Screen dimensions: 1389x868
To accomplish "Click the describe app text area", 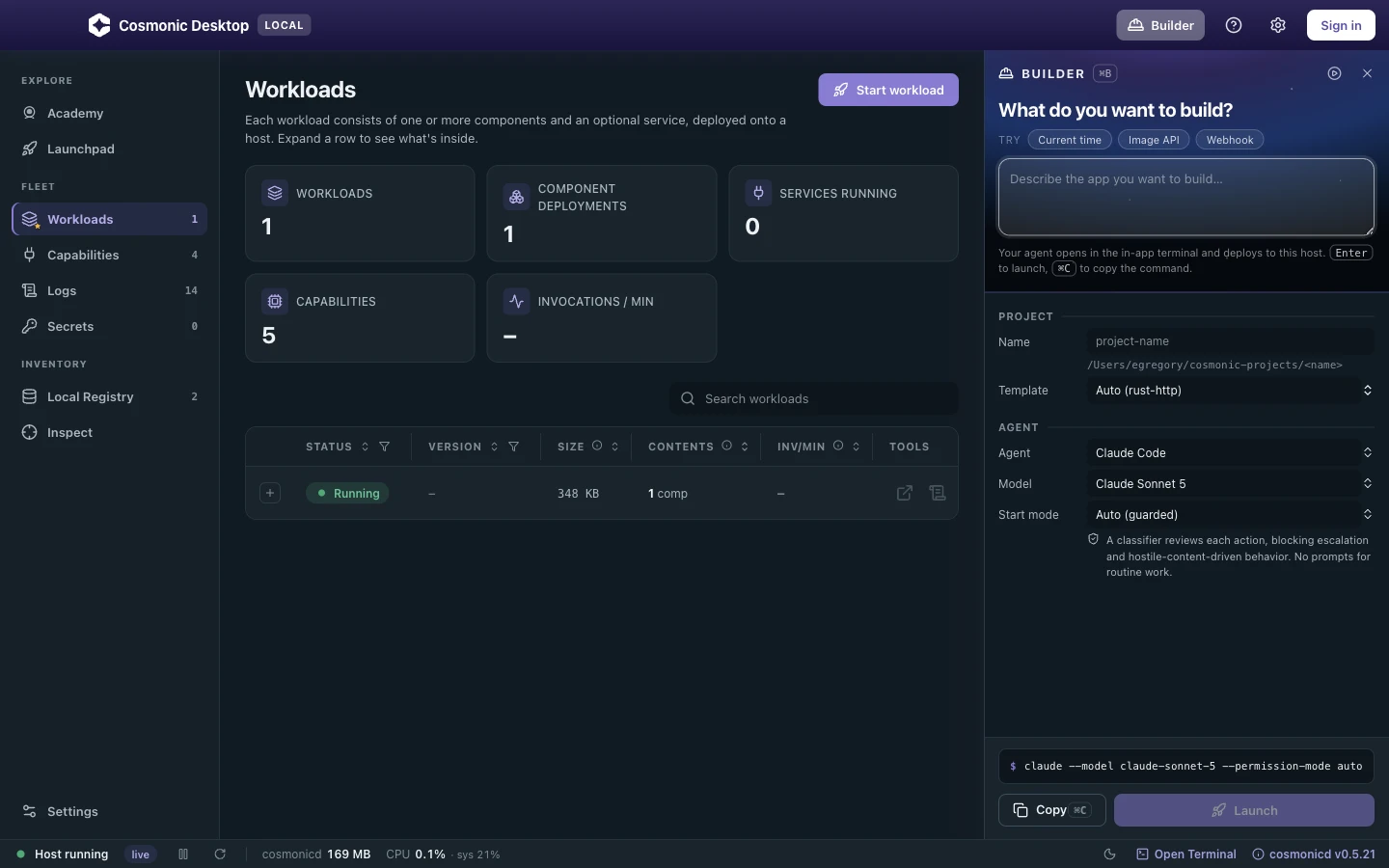I will pyautogui.click(x=1186, y=197).
